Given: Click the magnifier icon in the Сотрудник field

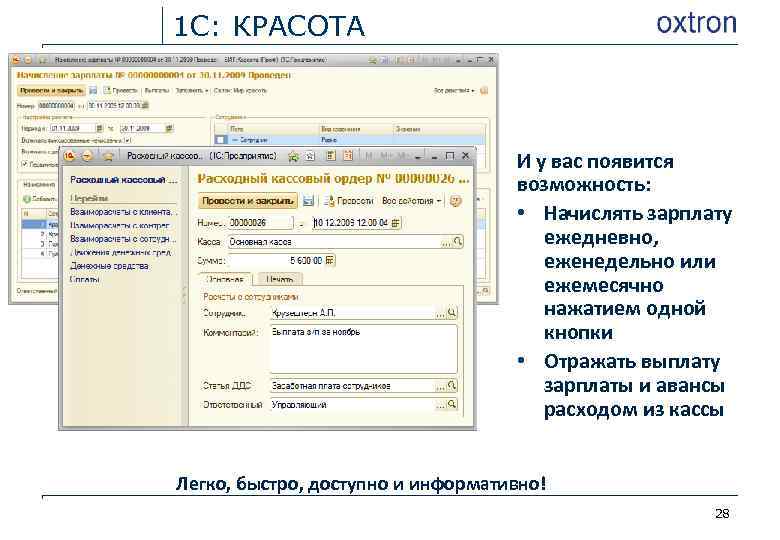Looking at the screenshot, I should (452, 313).
